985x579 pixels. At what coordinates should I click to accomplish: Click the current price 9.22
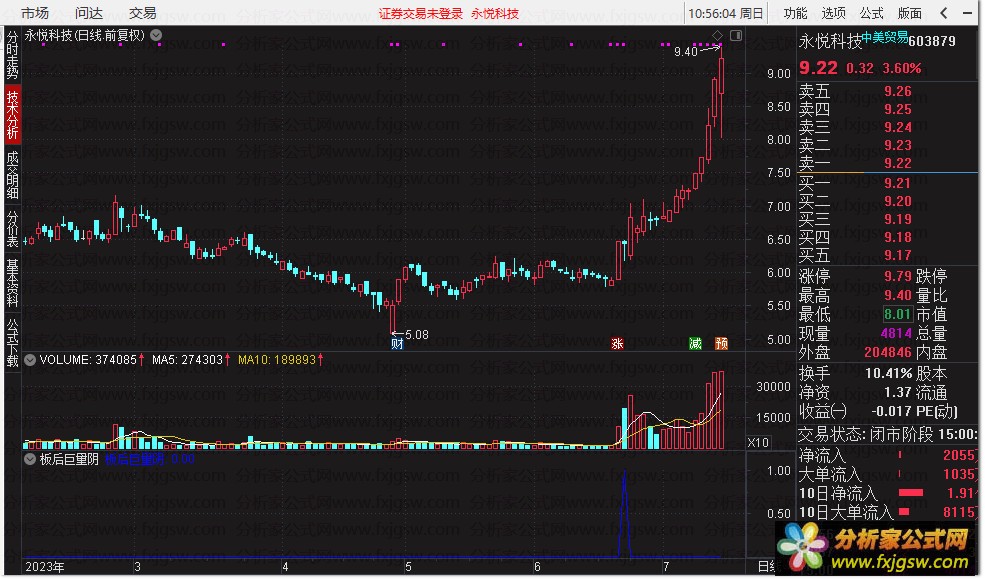[818, 68]
